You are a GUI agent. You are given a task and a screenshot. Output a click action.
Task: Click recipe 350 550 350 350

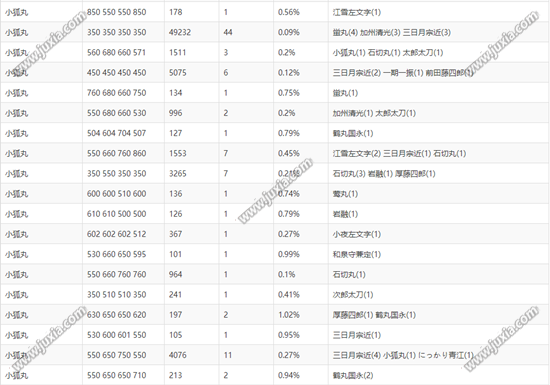pos(116,174)
